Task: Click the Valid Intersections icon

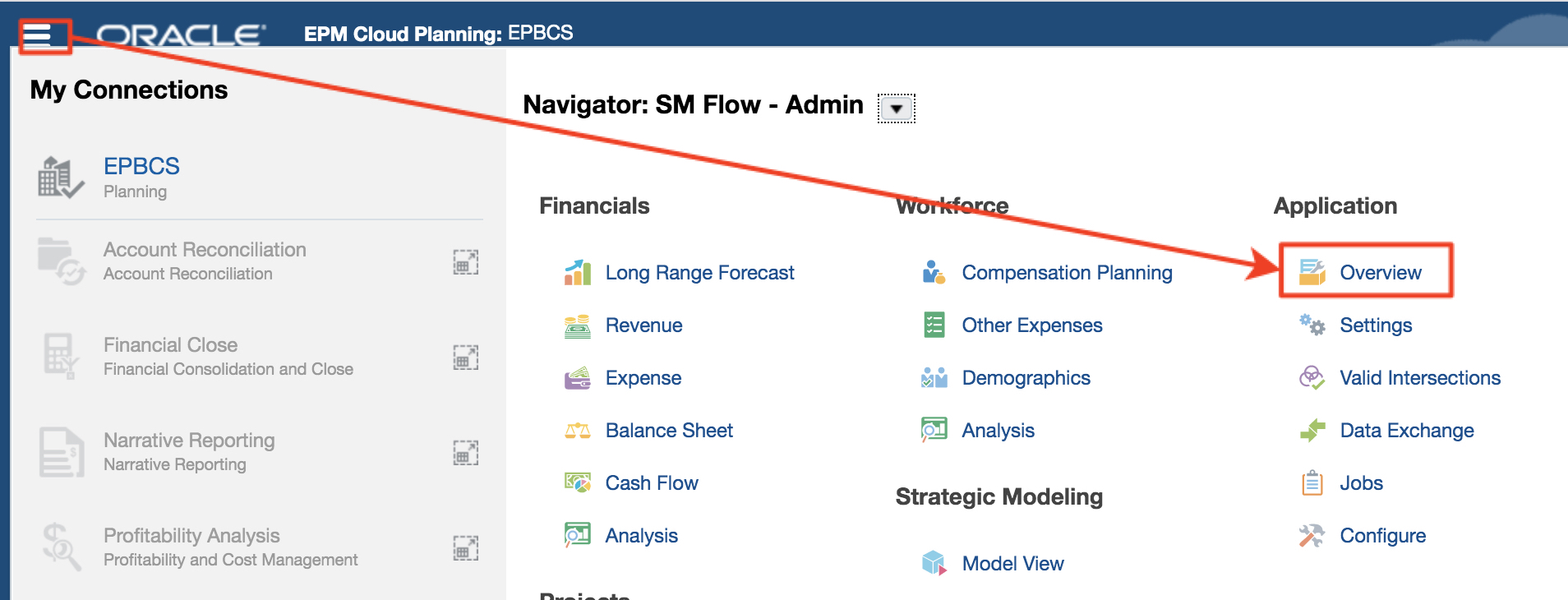Action: click(x=1312, y=378)
